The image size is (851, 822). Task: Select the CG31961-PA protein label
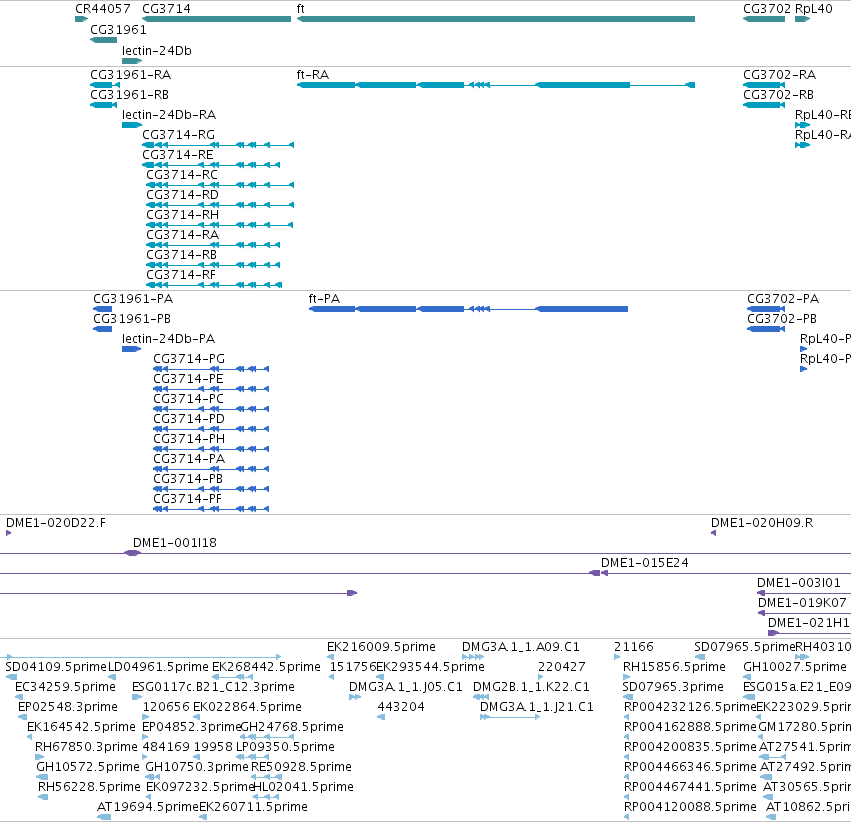133,298
